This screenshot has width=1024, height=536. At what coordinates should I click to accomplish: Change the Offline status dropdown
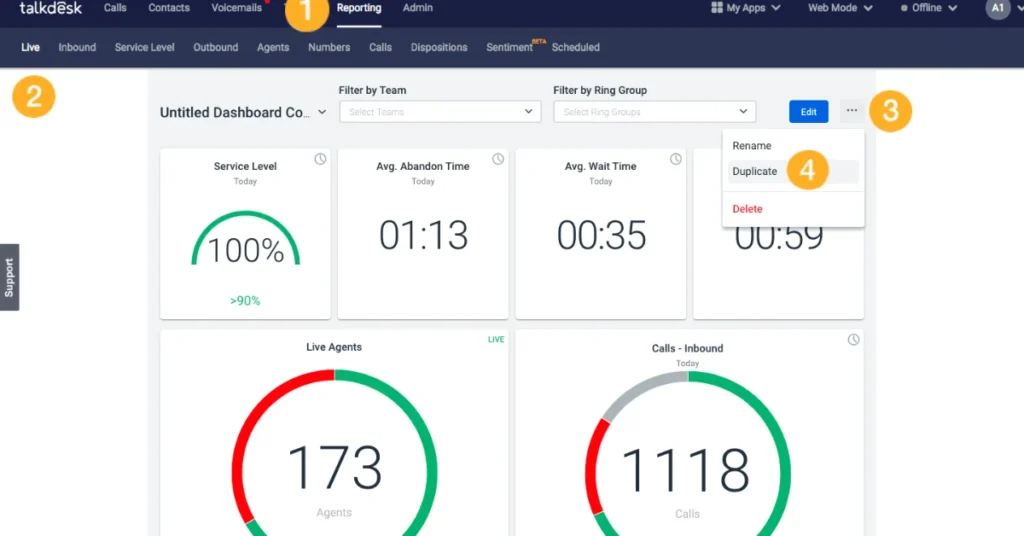[x=929, y=8]
